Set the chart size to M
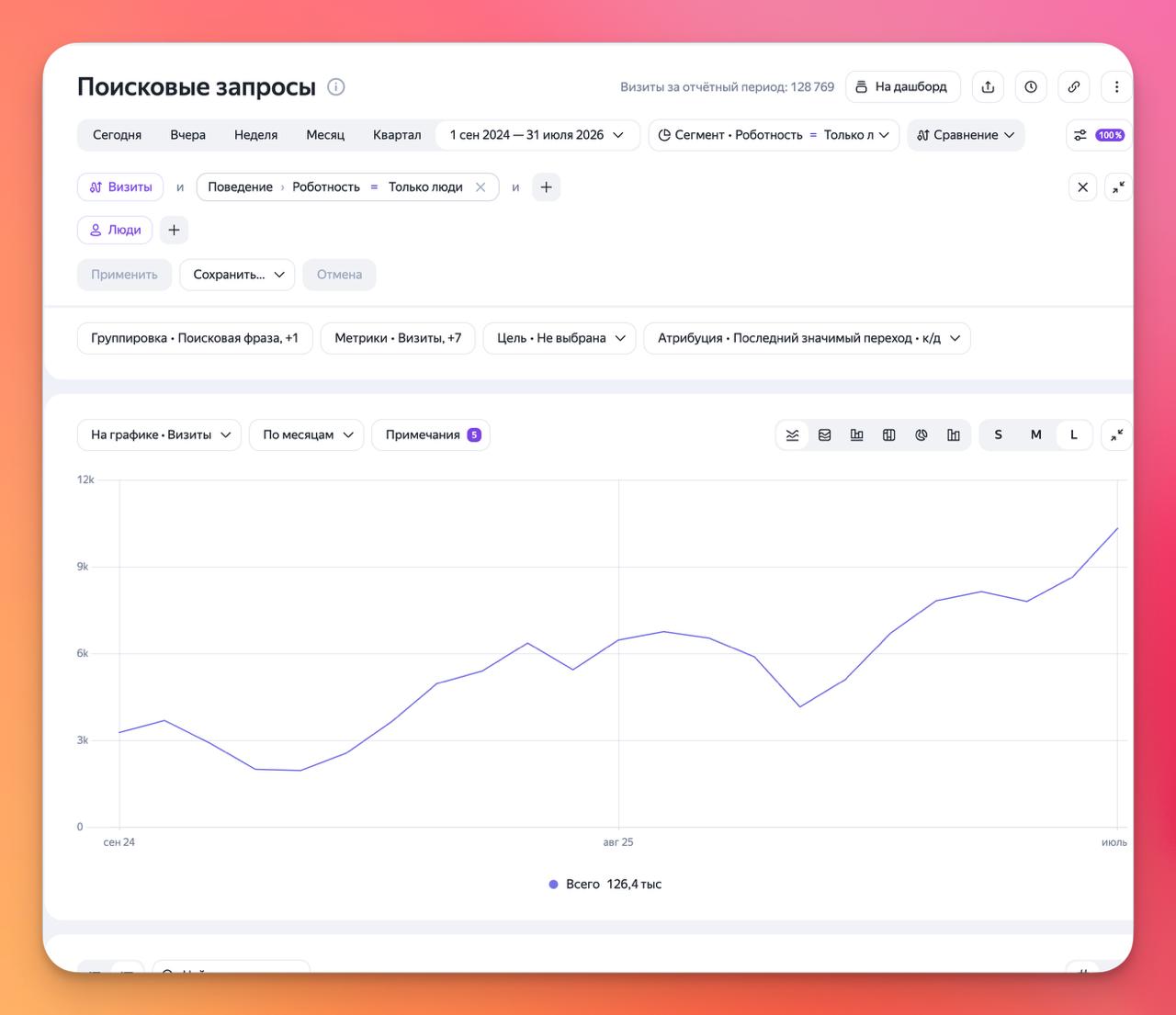Image resolution: width=1176 pixels, height=1015 pixels. [1035, 435]
